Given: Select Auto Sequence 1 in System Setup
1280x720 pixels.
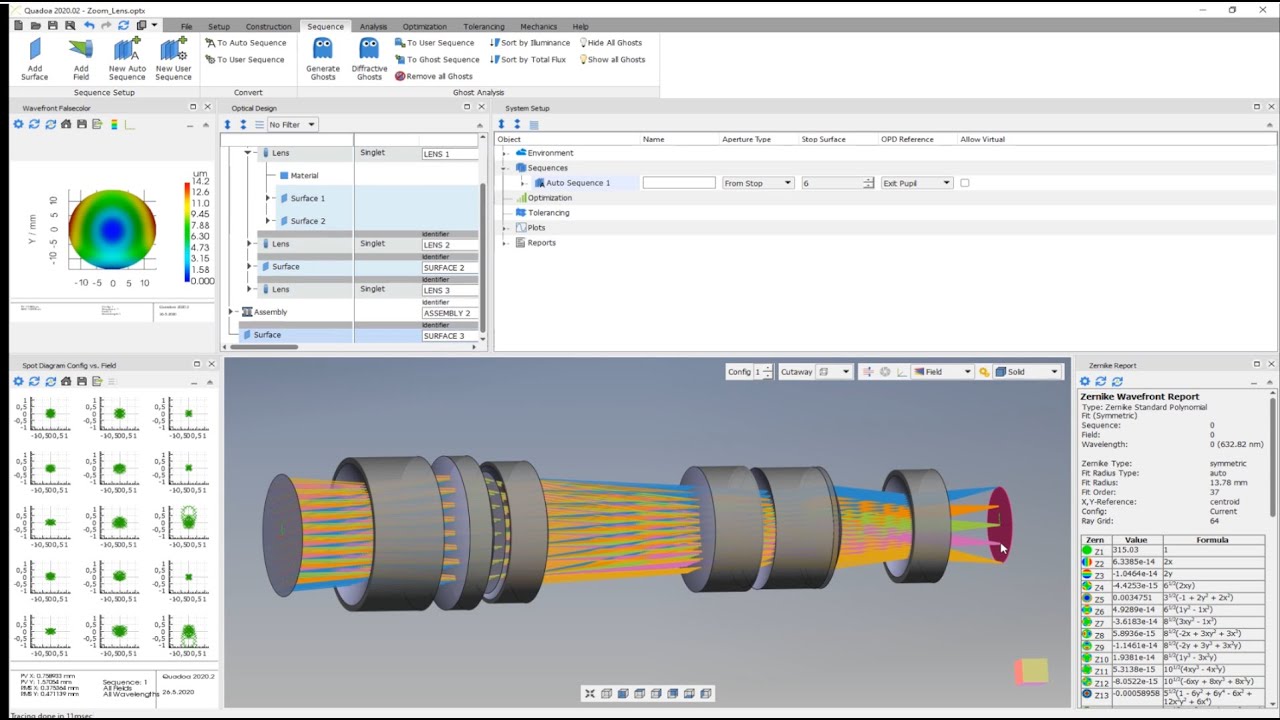Looking at the screenshot, I should coord(571,183).
